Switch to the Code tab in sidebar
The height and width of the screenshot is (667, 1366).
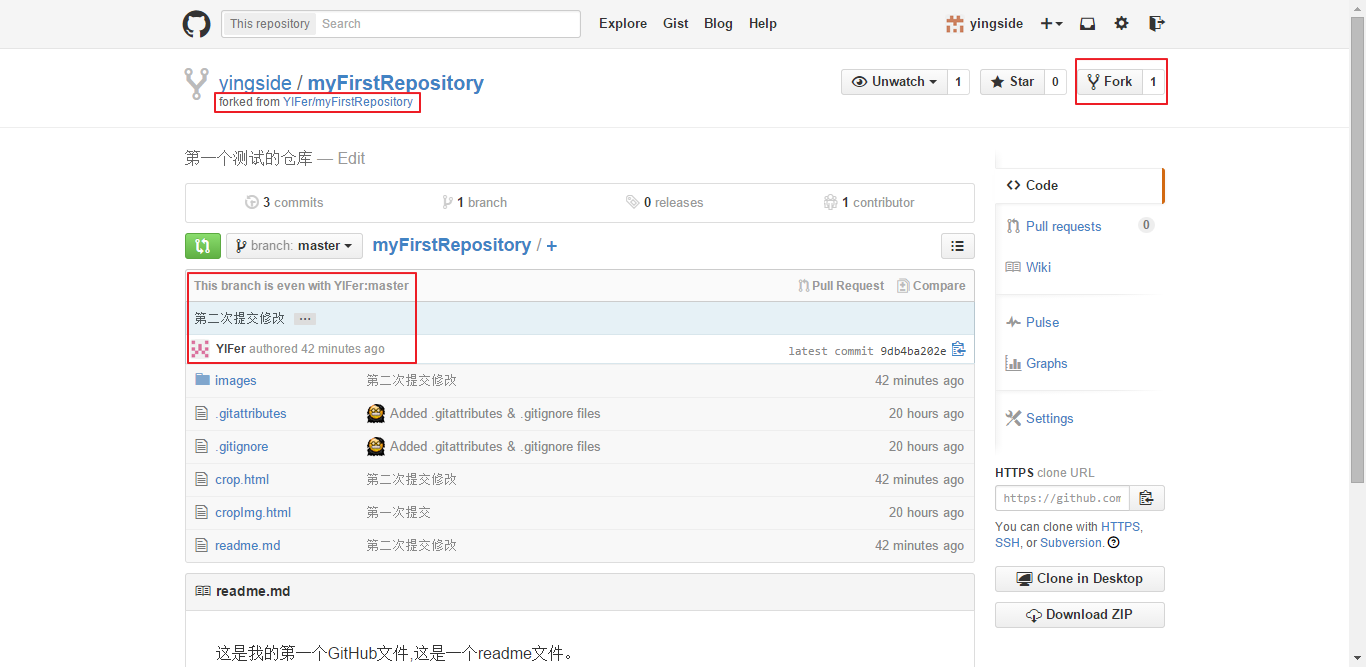point(1079,185)
